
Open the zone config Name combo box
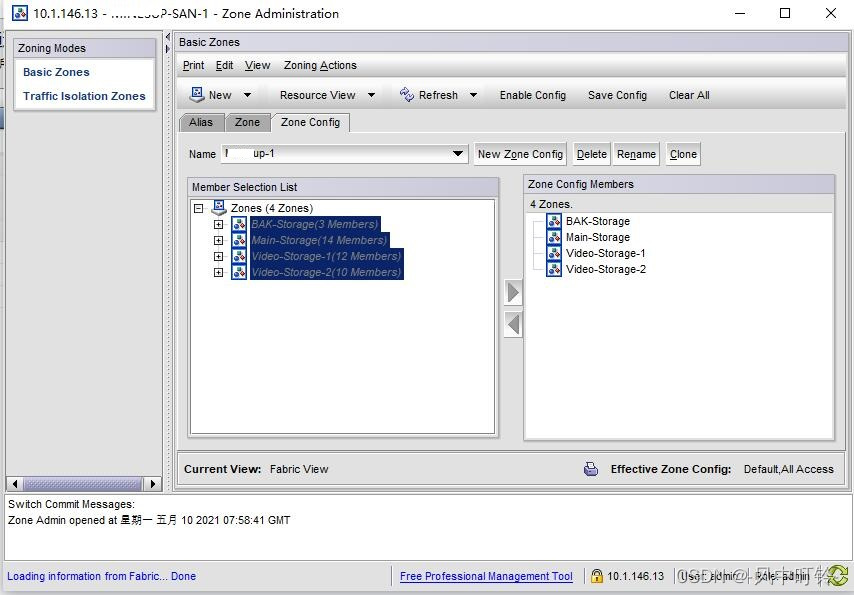(344, 154)
